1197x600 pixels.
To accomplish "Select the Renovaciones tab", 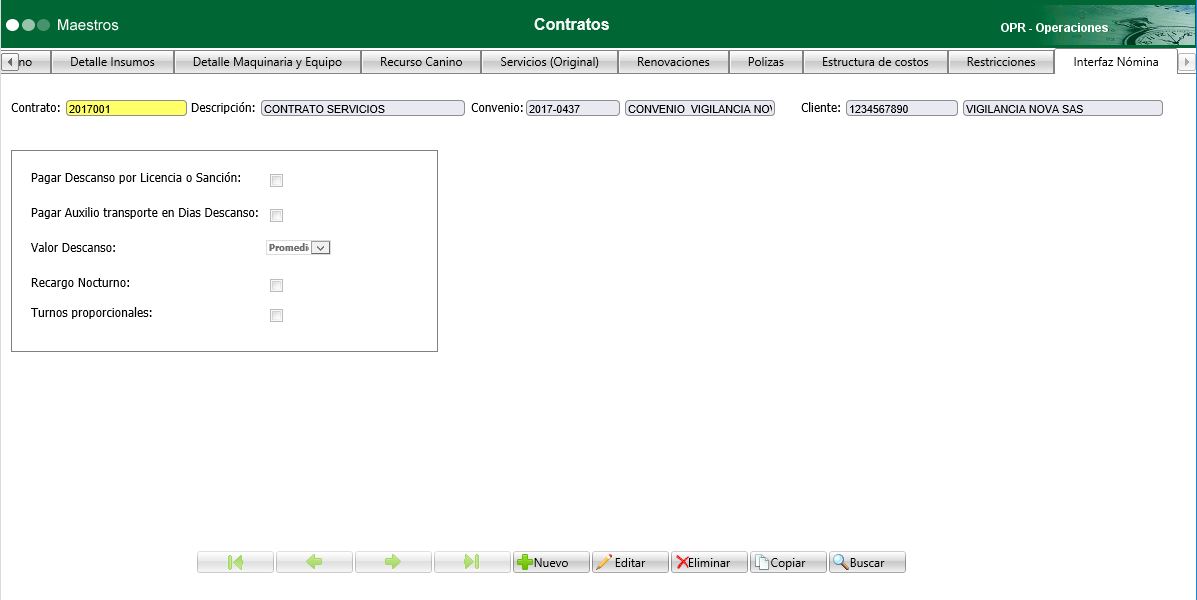I will [x=673, y=62].
